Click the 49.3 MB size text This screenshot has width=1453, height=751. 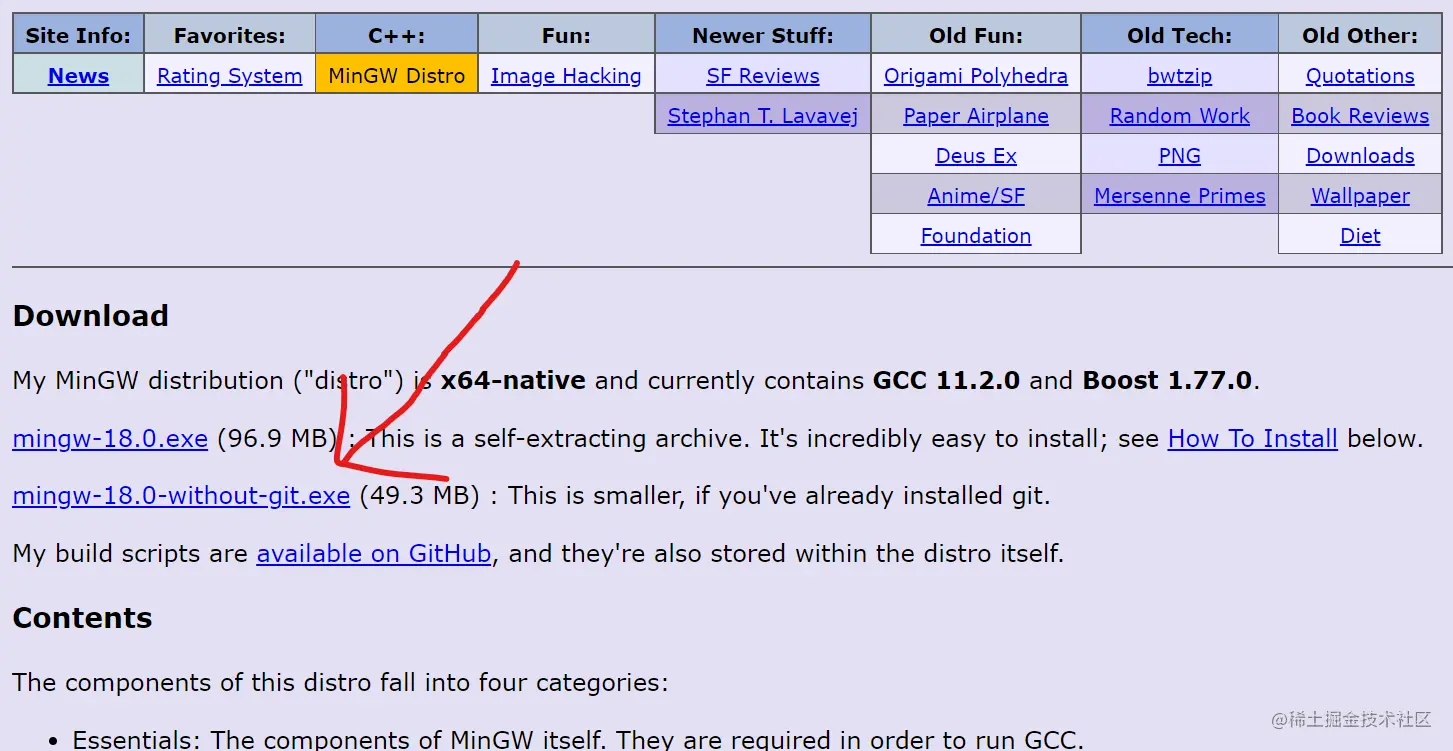(420, 495)
